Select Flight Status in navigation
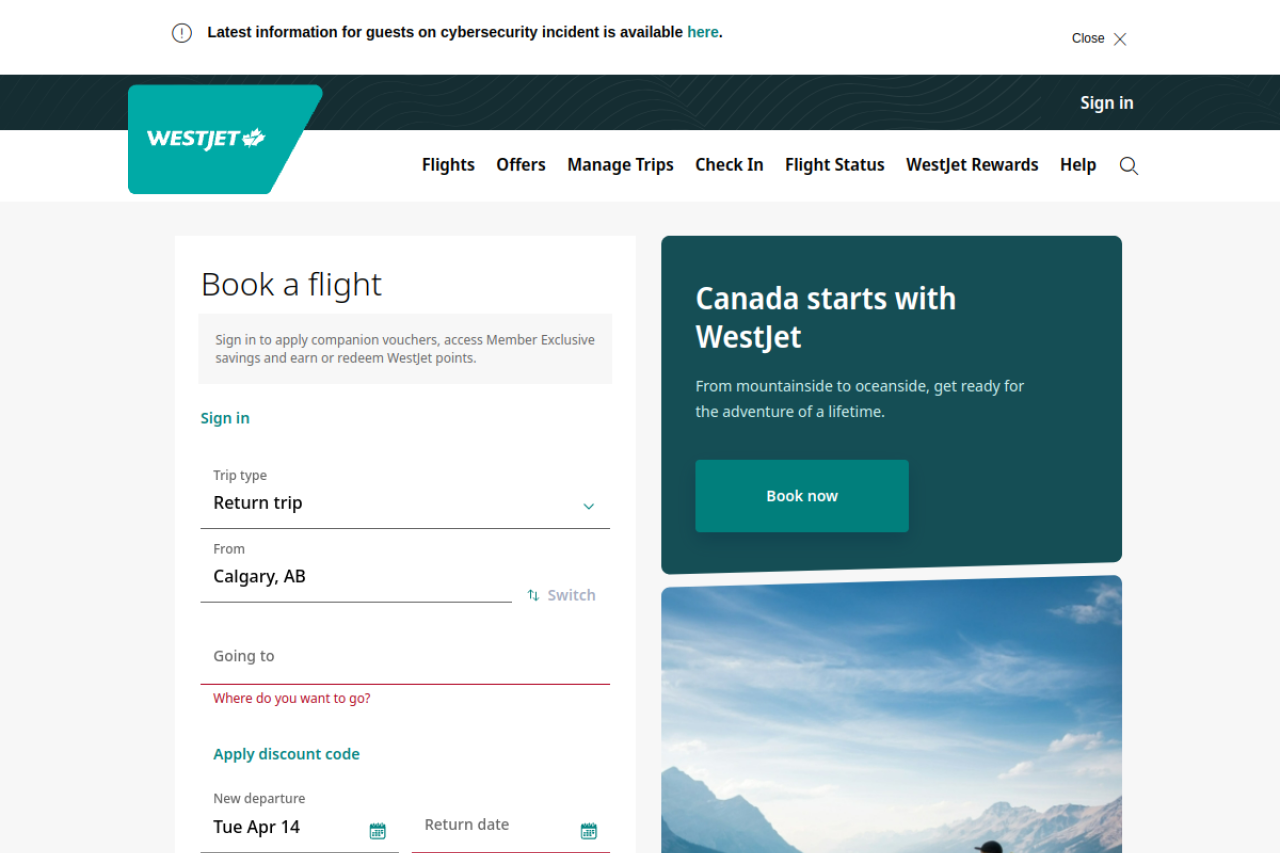 point(834,165)
